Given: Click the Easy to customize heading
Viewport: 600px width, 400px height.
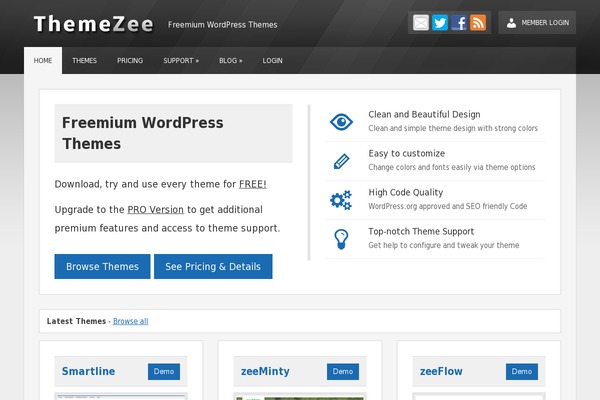Looking at the screenshot, I should click(x=406, y=153).
